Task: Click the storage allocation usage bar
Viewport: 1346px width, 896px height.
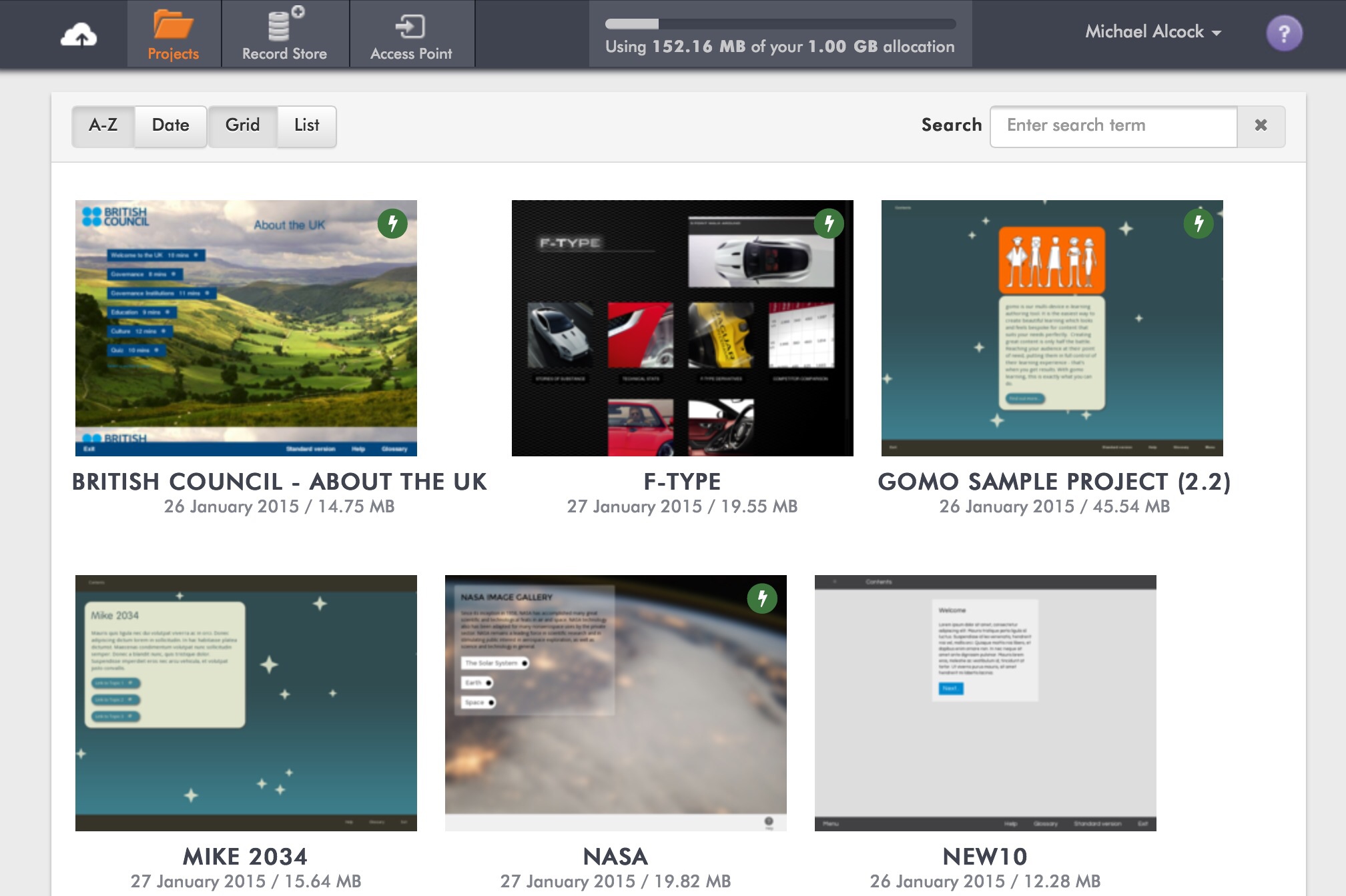Action: pyautogui.click(x=780, y=24)
